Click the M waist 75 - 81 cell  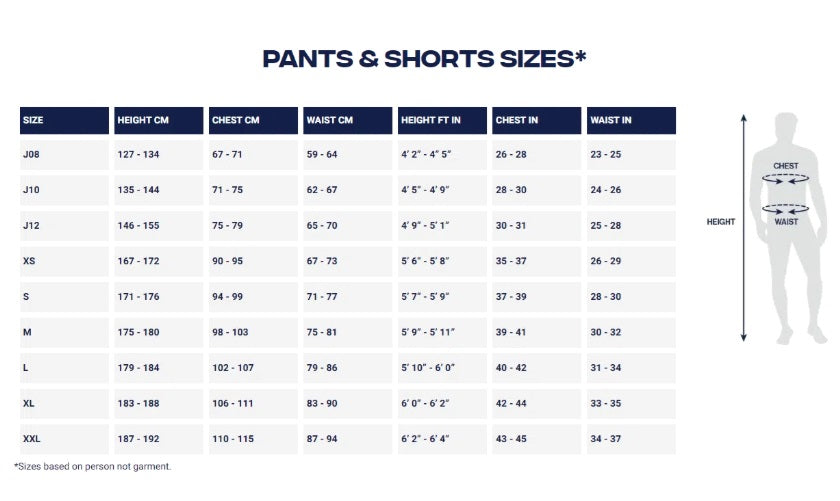[348, 333]
